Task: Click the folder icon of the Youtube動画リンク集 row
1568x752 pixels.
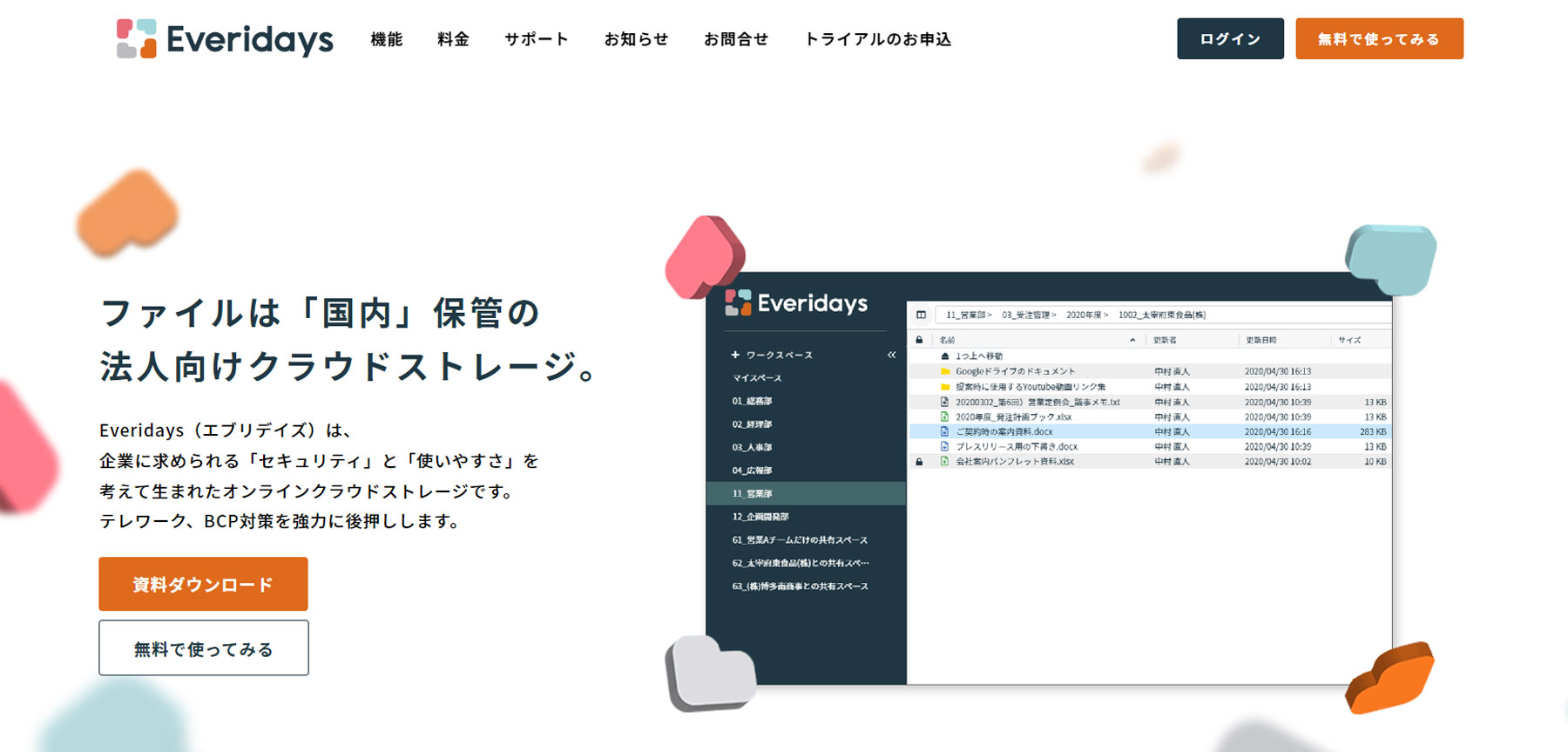Action: point(945,387)
